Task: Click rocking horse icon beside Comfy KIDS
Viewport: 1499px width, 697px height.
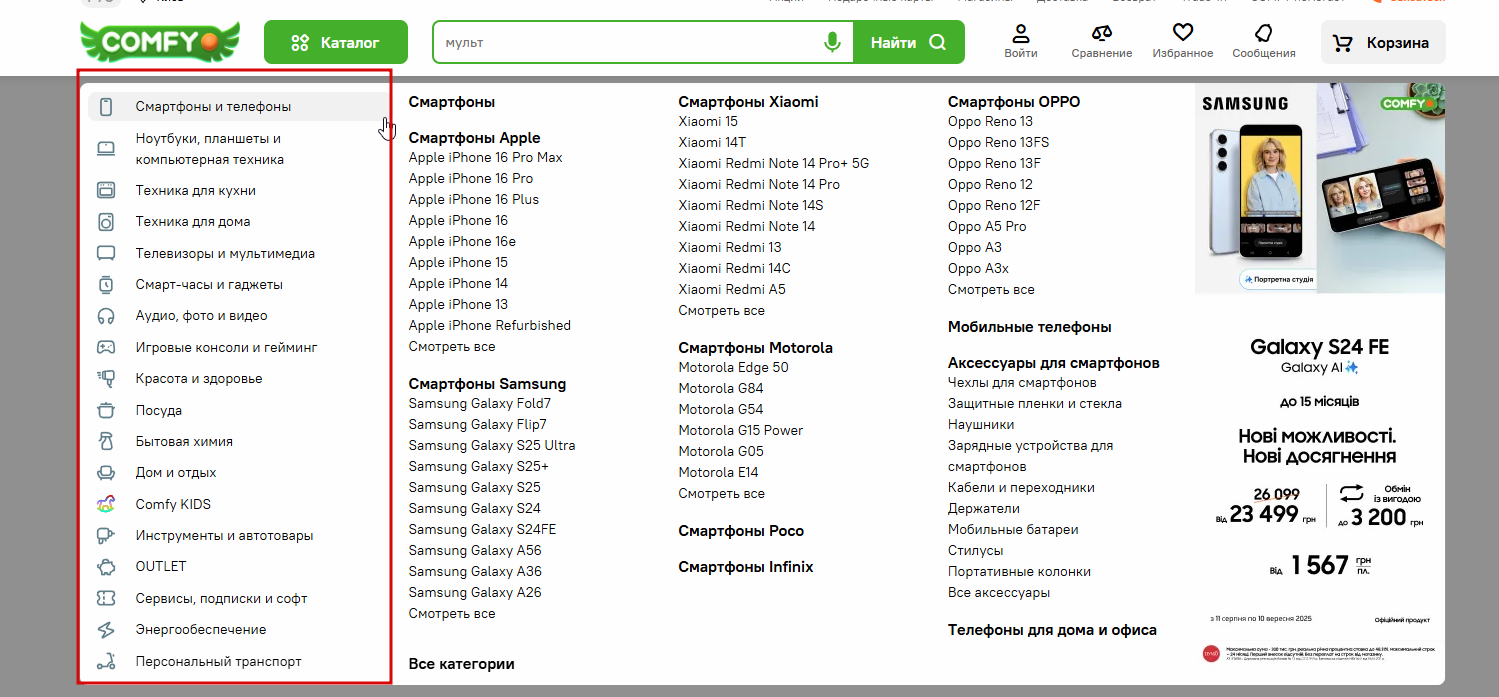Action: click(x=106, y=504)
